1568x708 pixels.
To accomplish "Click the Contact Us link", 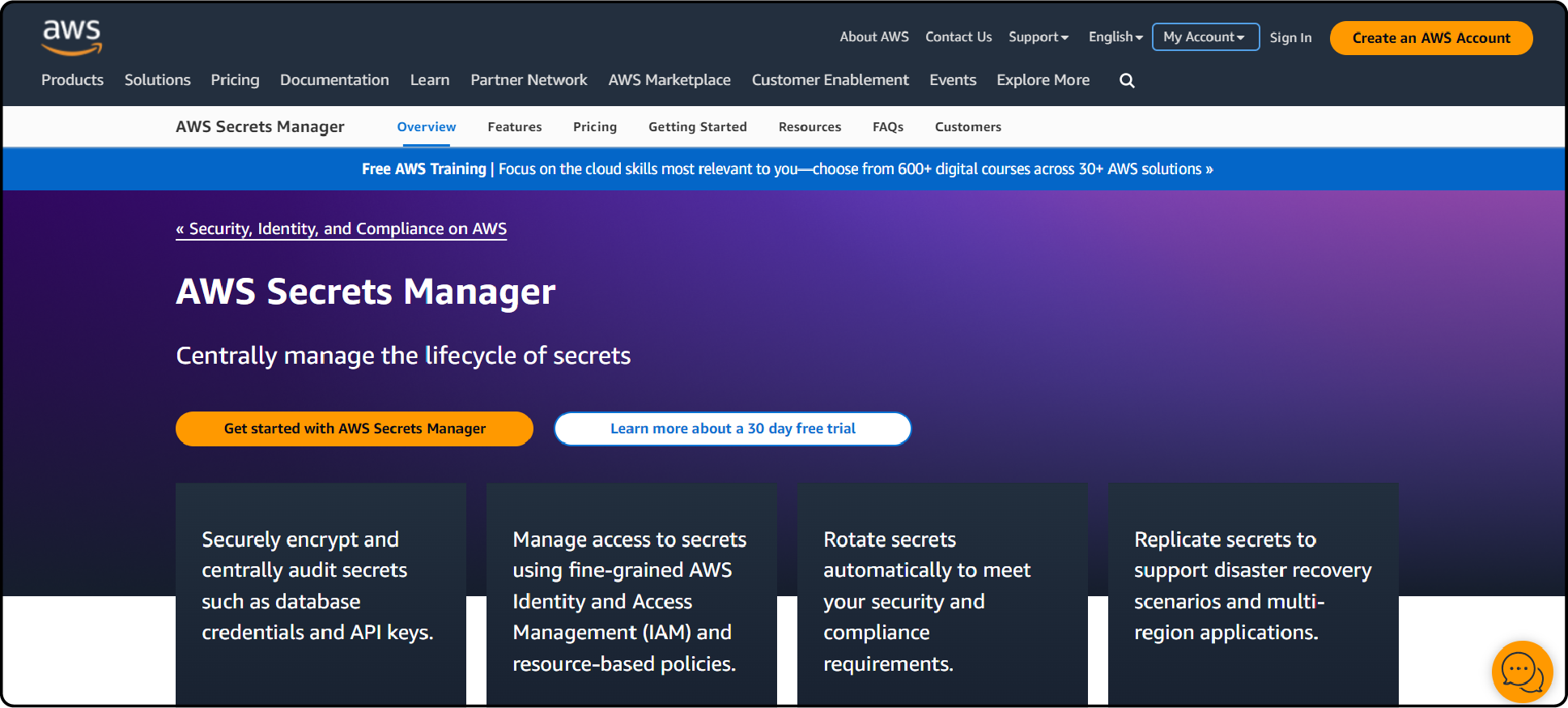I will [x=958, y=37].
